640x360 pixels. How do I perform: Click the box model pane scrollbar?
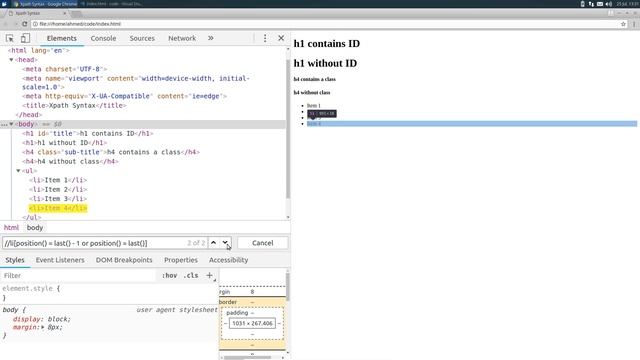coord(288,286)
